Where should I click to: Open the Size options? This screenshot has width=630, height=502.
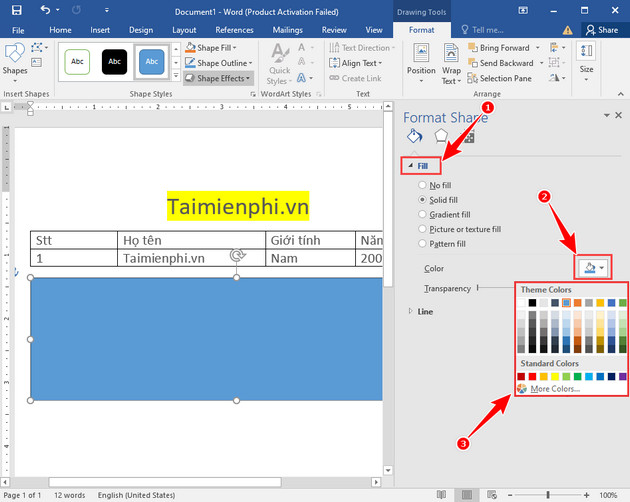coord(586,62)
